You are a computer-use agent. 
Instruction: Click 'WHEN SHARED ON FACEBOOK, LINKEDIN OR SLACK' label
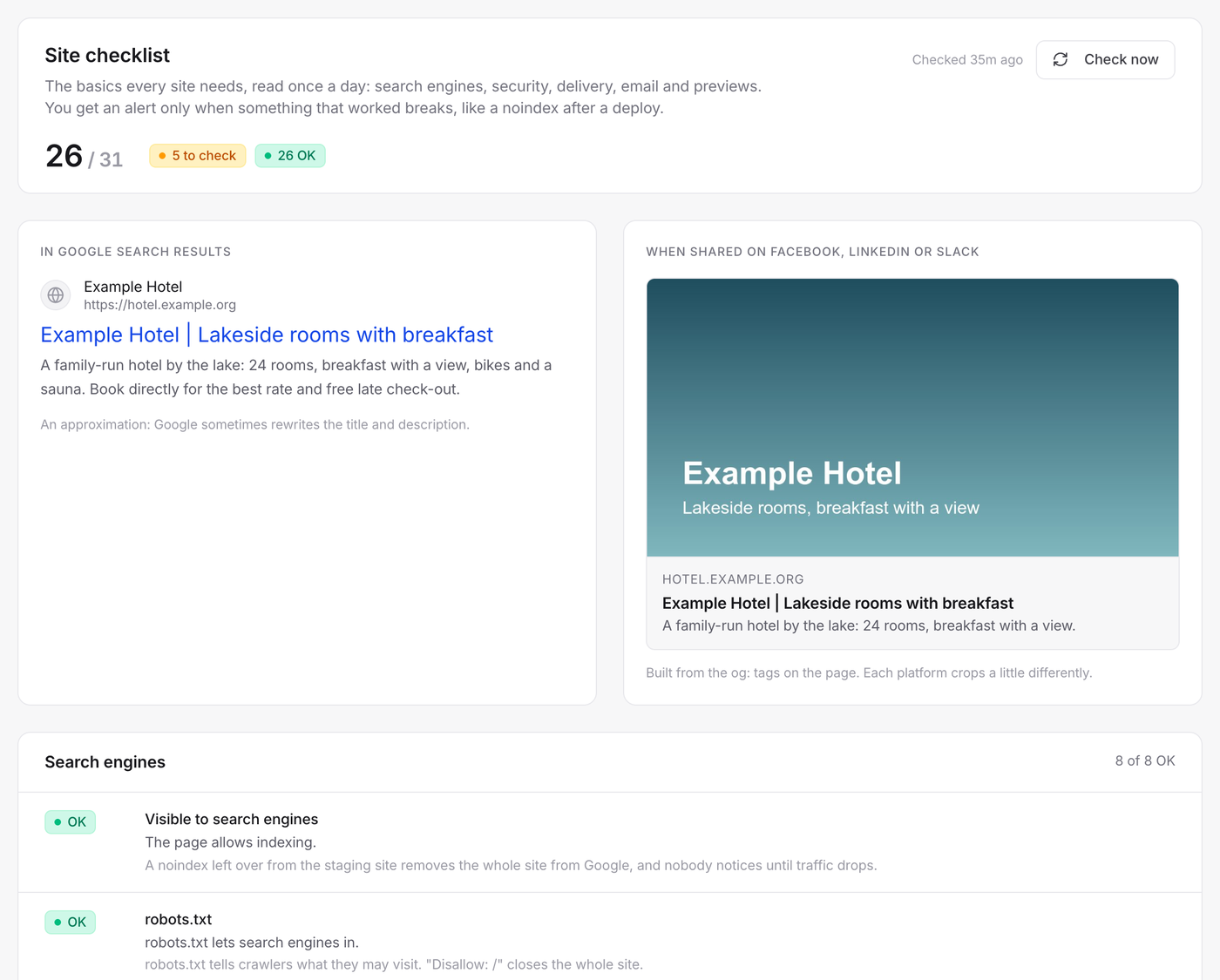click(812, 252)
